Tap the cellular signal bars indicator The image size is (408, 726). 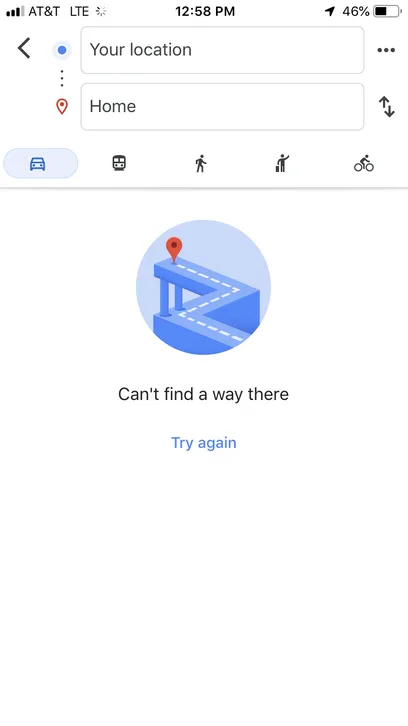click(15, 11)
